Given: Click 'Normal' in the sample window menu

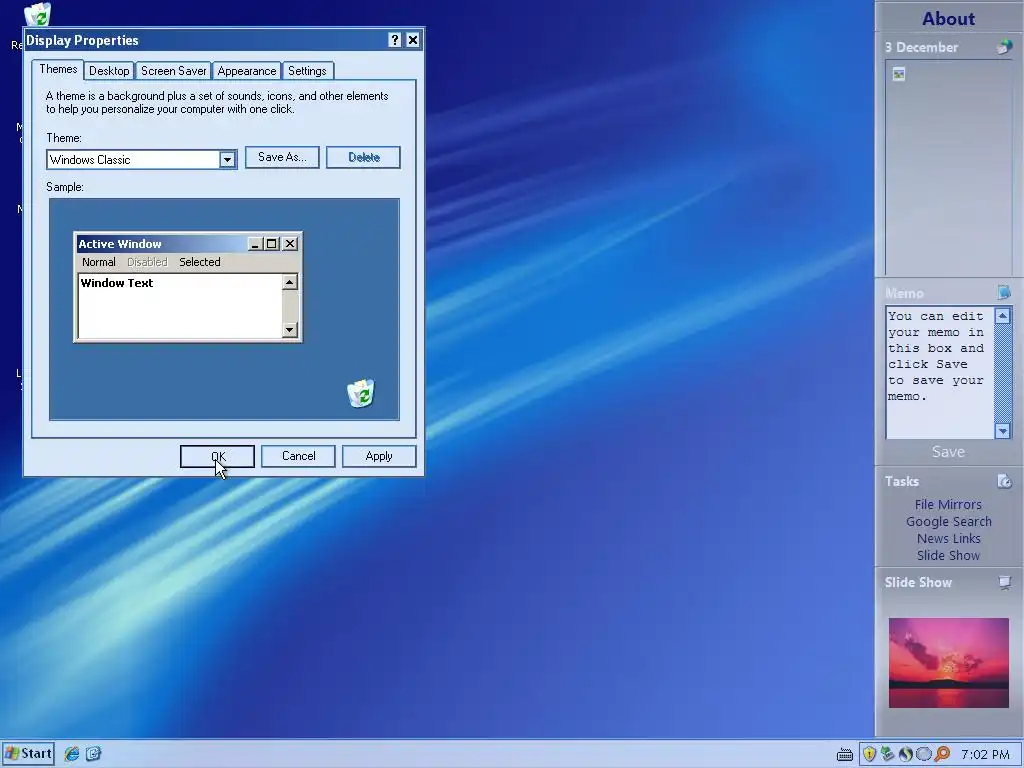Looking at the screenshot, I should pyautogui.click(x=99, y=262).
